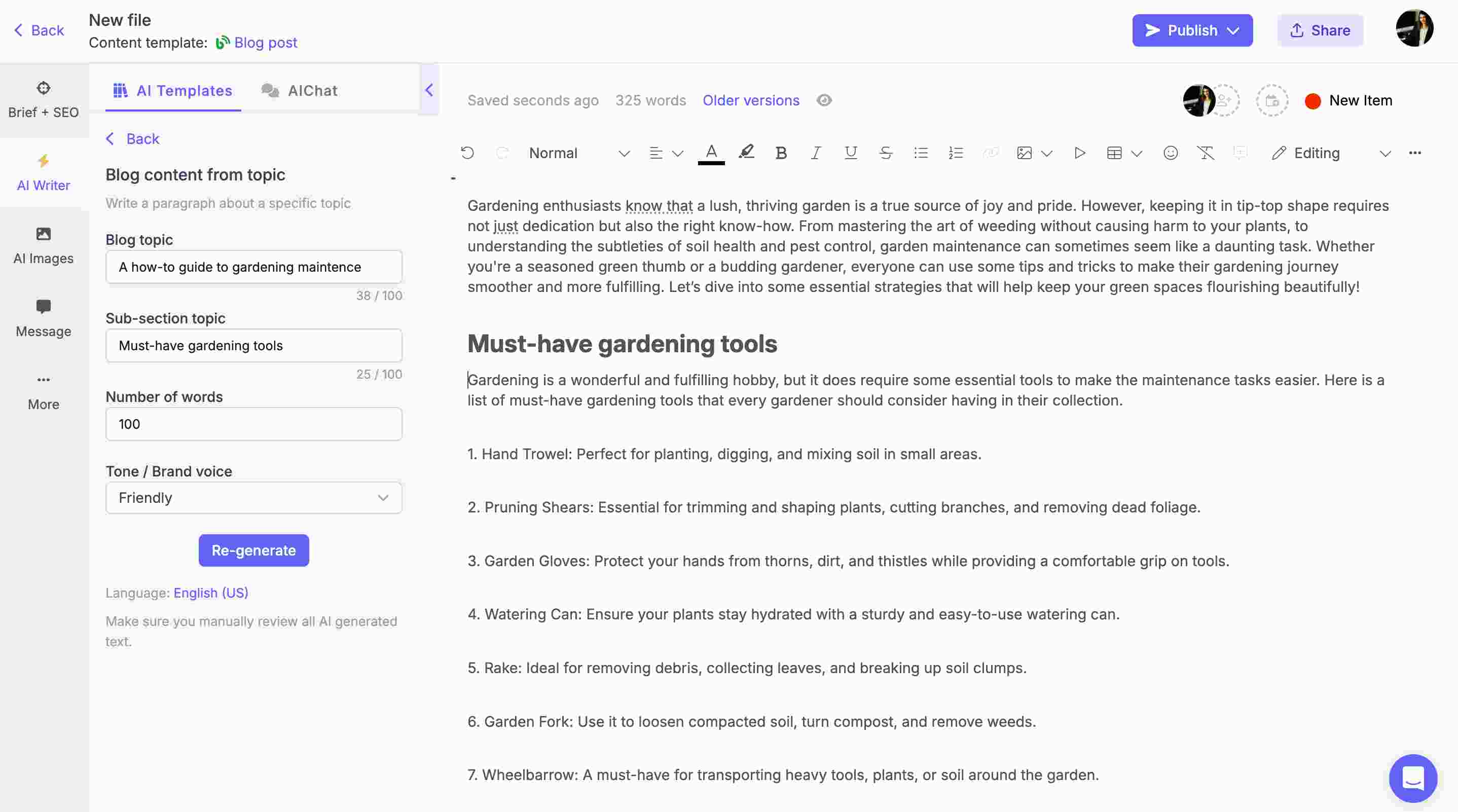Expand the Publish dropdown arrow

pyautogui.click(x=1233, y=31)
